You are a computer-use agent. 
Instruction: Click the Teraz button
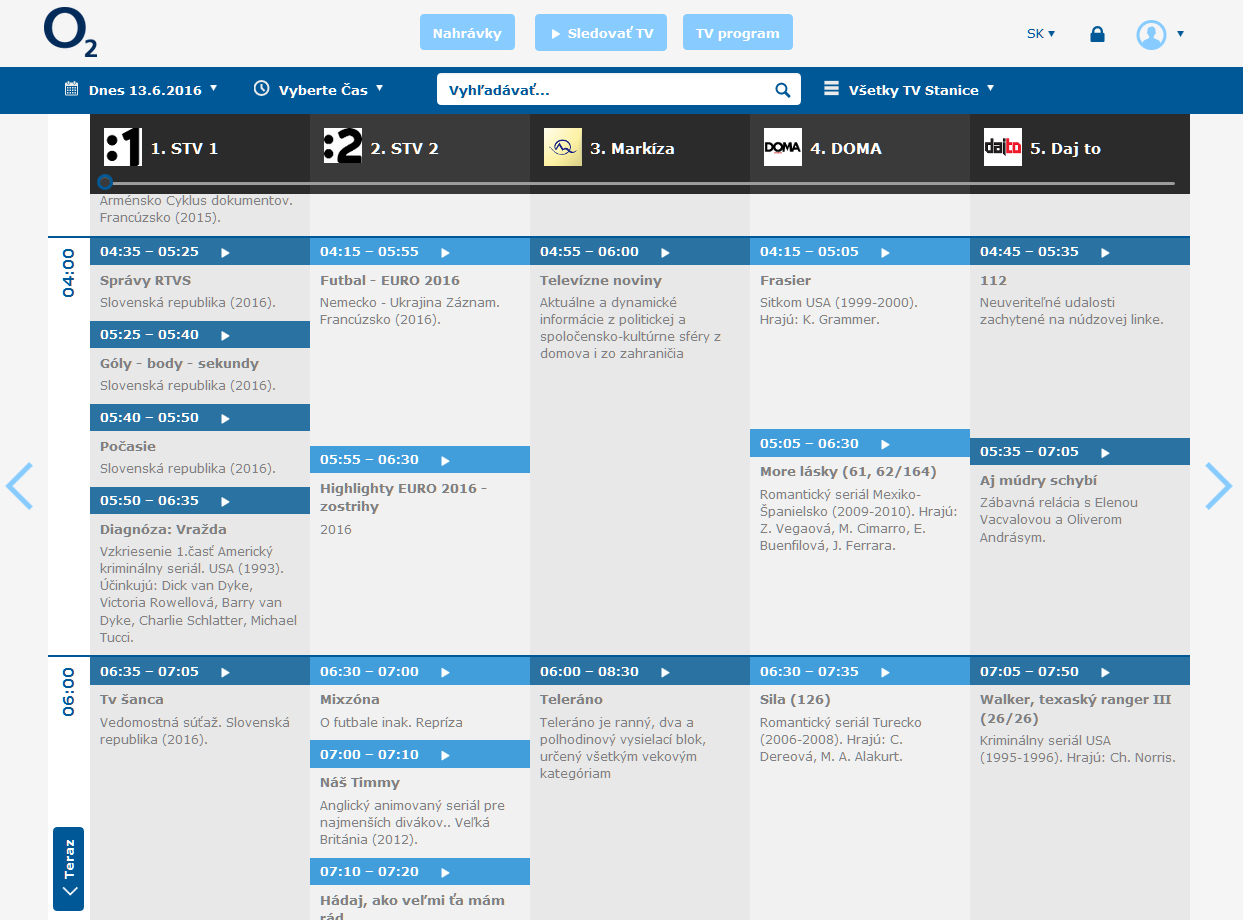(68, 868)
